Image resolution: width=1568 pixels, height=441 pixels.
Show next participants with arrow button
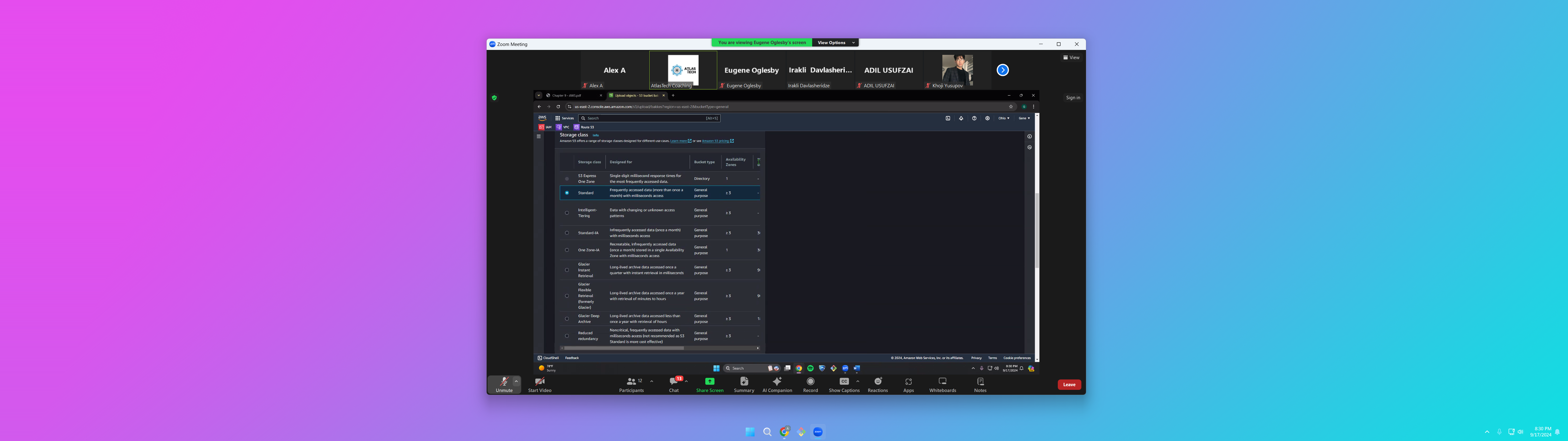(x=1003, y=70)
